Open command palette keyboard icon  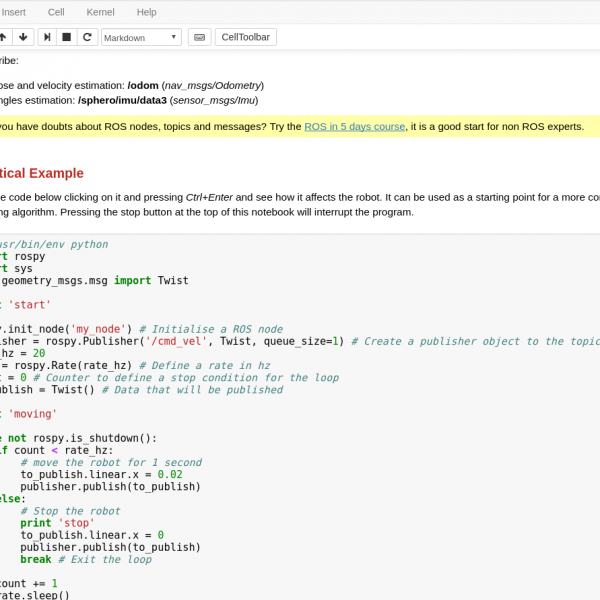tap(199, 37)
